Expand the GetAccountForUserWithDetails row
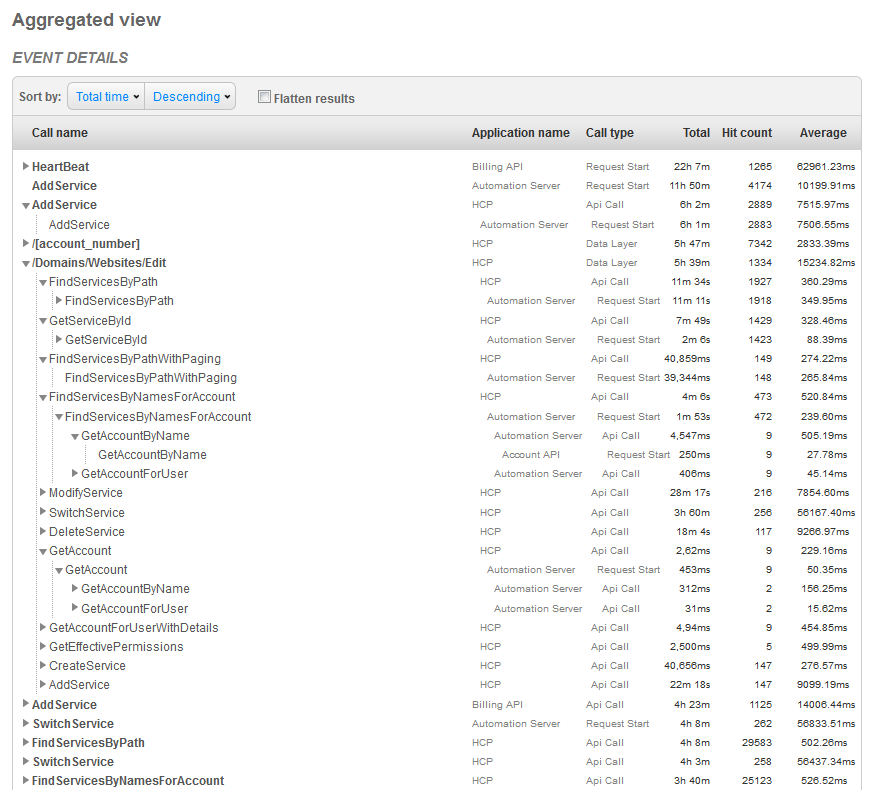Viewport: 875px width, 790px height. (x=42, y=627)
